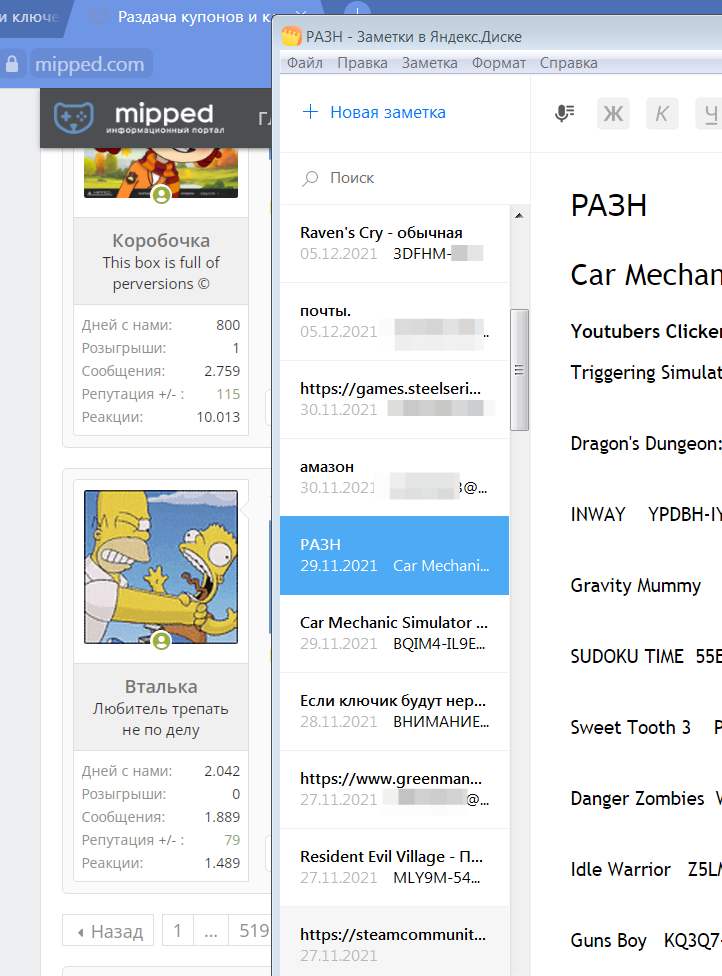The image size is (722, 976).
Task: Toggle bold formatting with the Ж button
Action: click(x=613, y=113)
